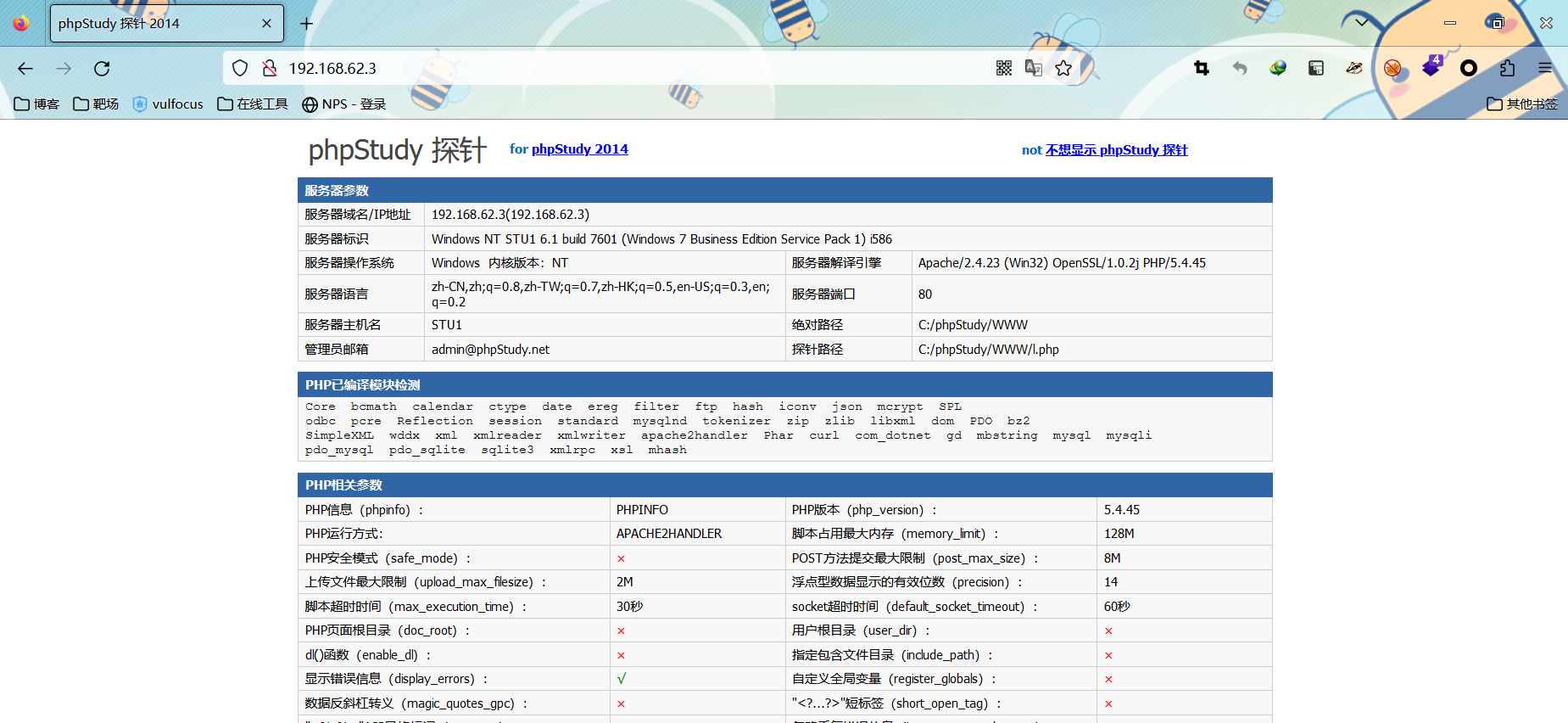Go back to the previous page
1568x723 pixels.
25,69
